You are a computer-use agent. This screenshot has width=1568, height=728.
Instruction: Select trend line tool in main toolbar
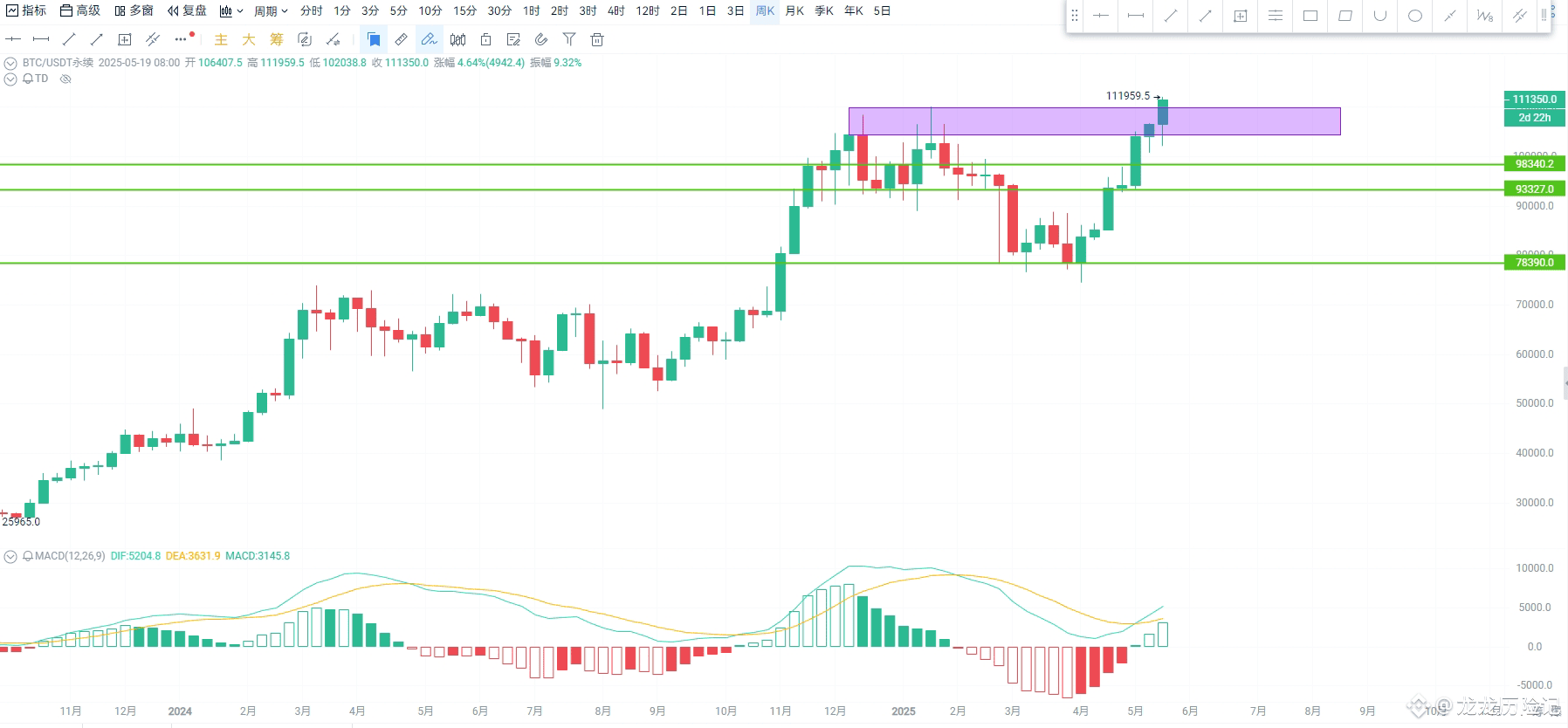tap(69, 39)
